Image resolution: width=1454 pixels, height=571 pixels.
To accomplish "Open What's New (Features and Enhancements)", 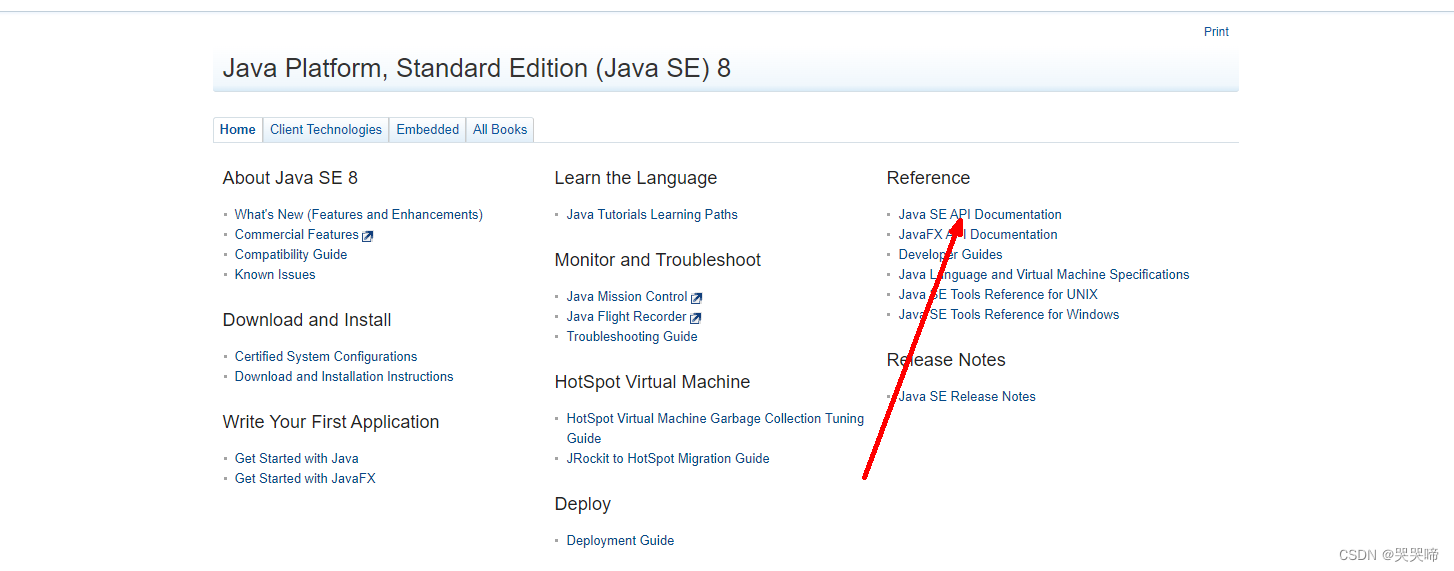I will click(359, 215).
